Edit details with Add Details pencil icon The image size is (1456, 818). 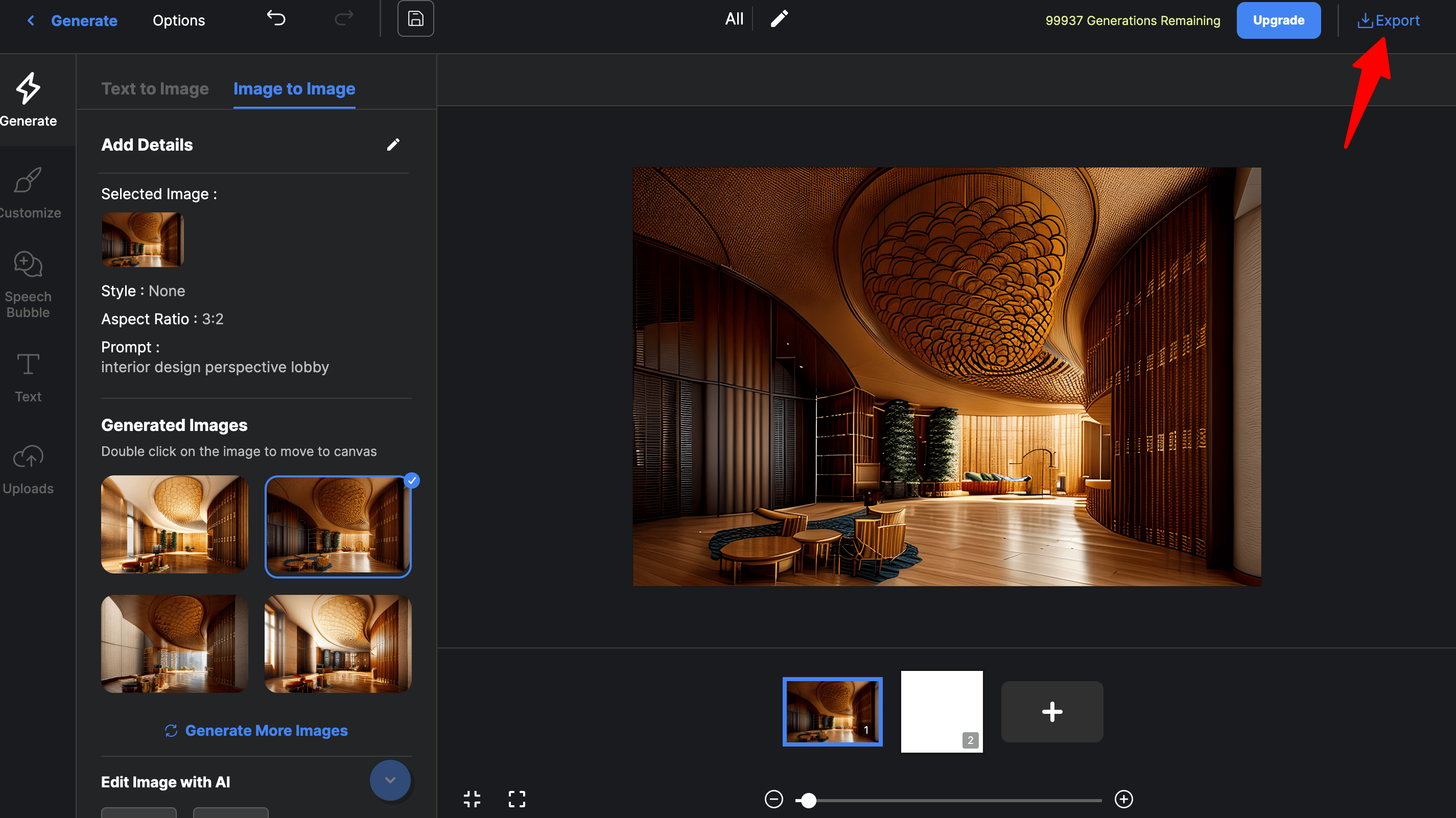pos(393,145)
